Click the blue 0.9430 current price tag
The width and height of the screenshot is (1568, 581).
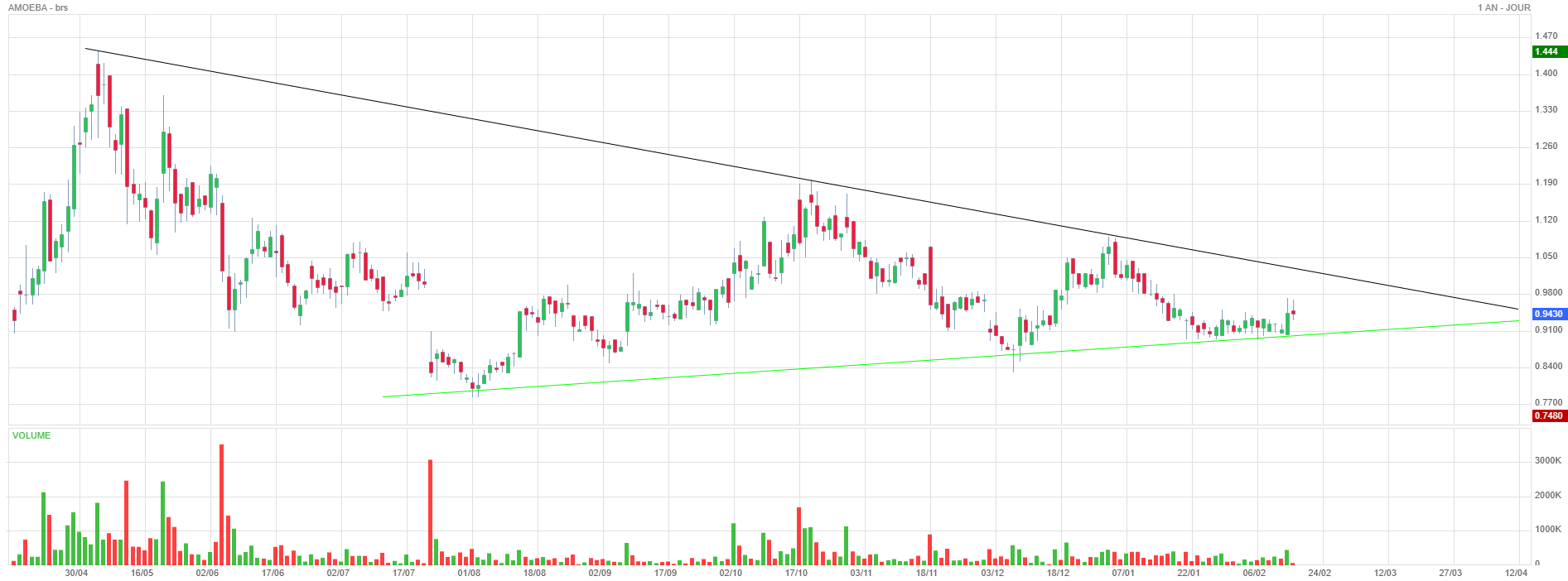[x=1548, y=314]
